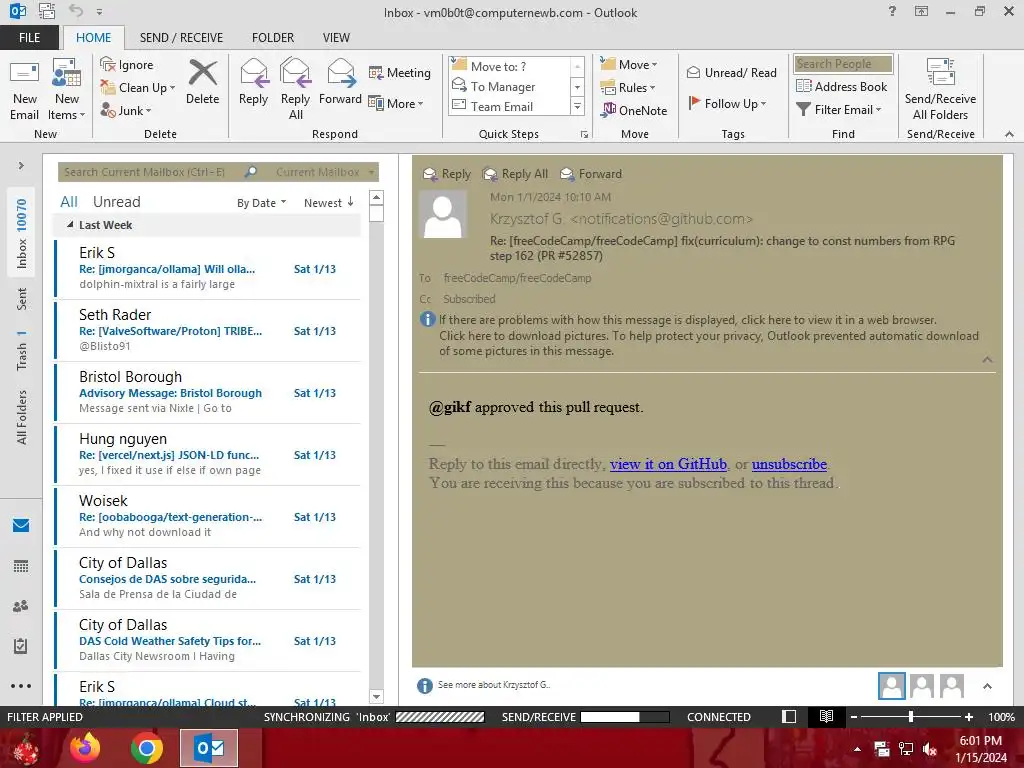Screen dimensions: 1024x768
Task: Show All messages filter
Action: pos(69,202)
